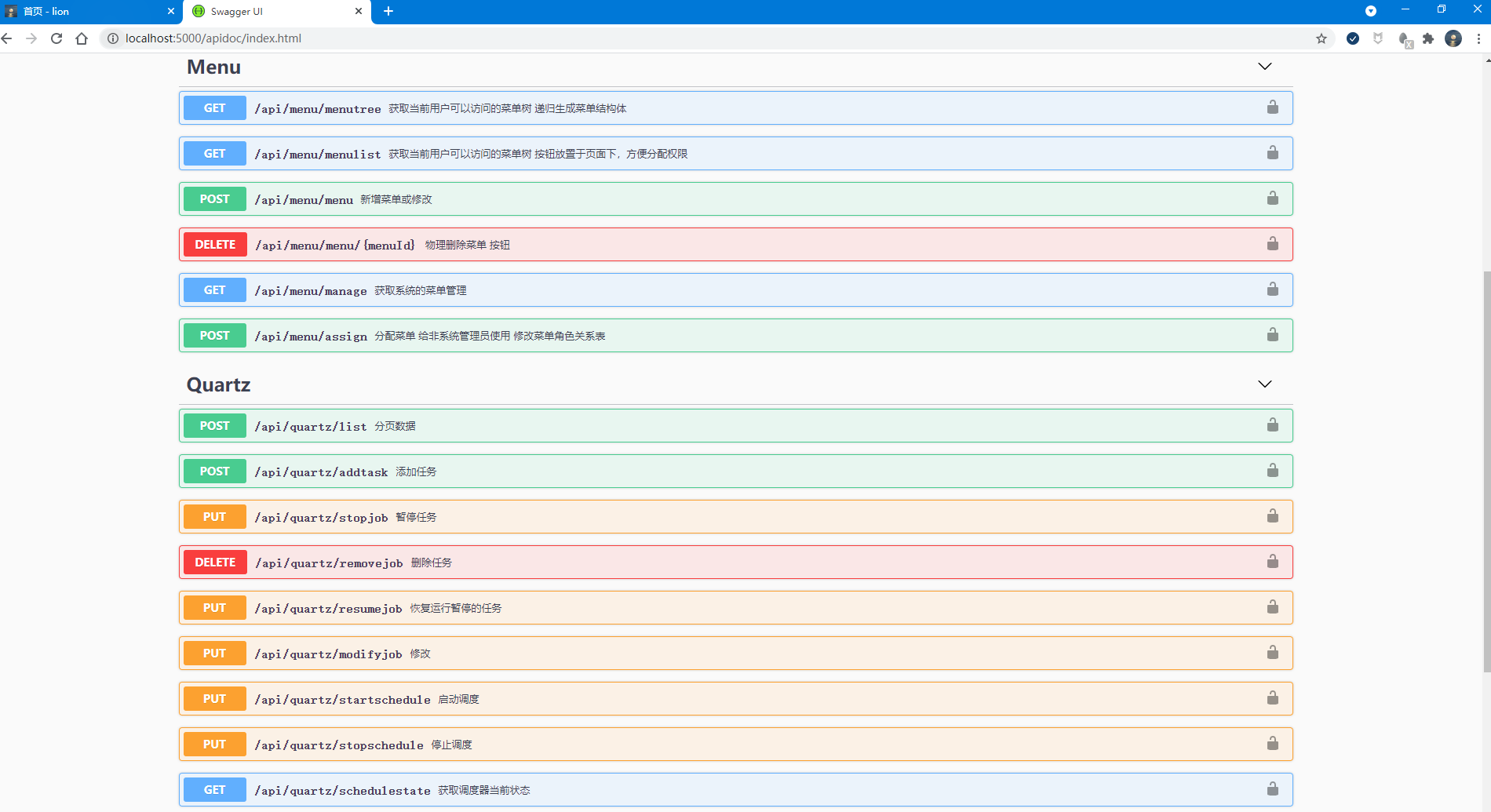Click the vertical page scrollbar thumb
This screenshot has width=1491, height=812.
pyautogui.click(x=1486, y=471)
